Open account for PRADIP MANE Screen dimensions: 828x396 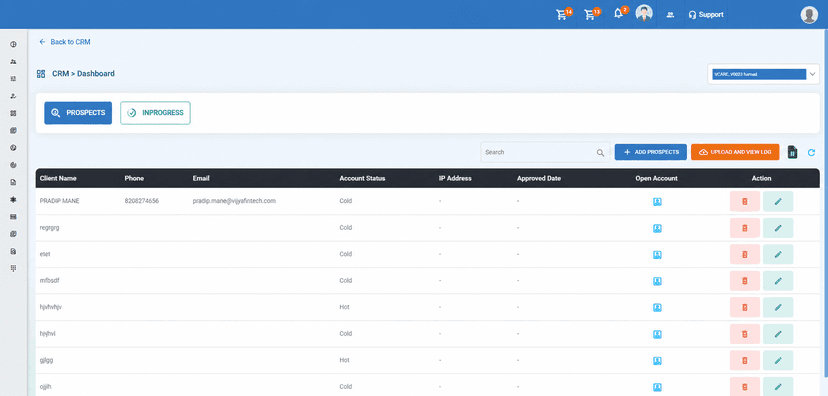point(657,202)
